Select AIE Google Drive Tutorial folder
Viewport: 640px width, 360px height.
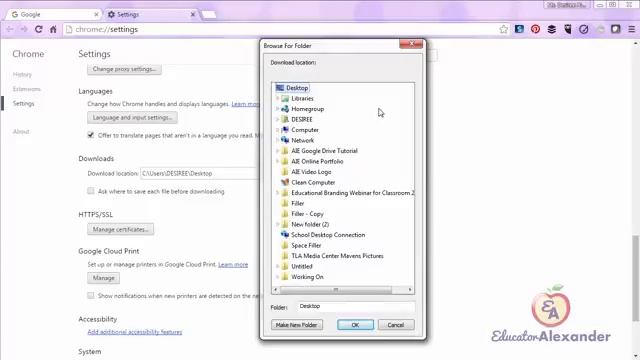[324, 151]
